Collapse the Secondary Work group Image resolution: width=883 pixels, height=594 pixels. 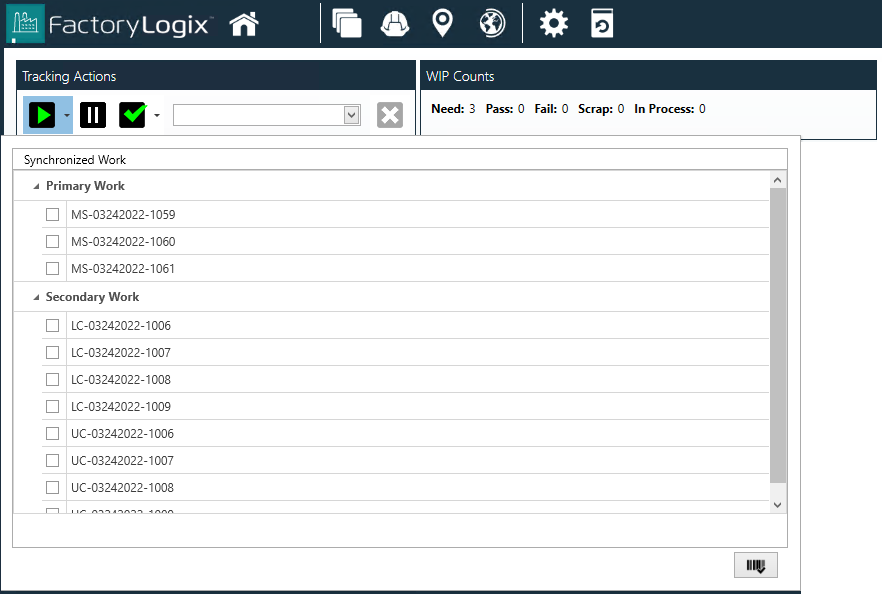click(x=37, y=298)
